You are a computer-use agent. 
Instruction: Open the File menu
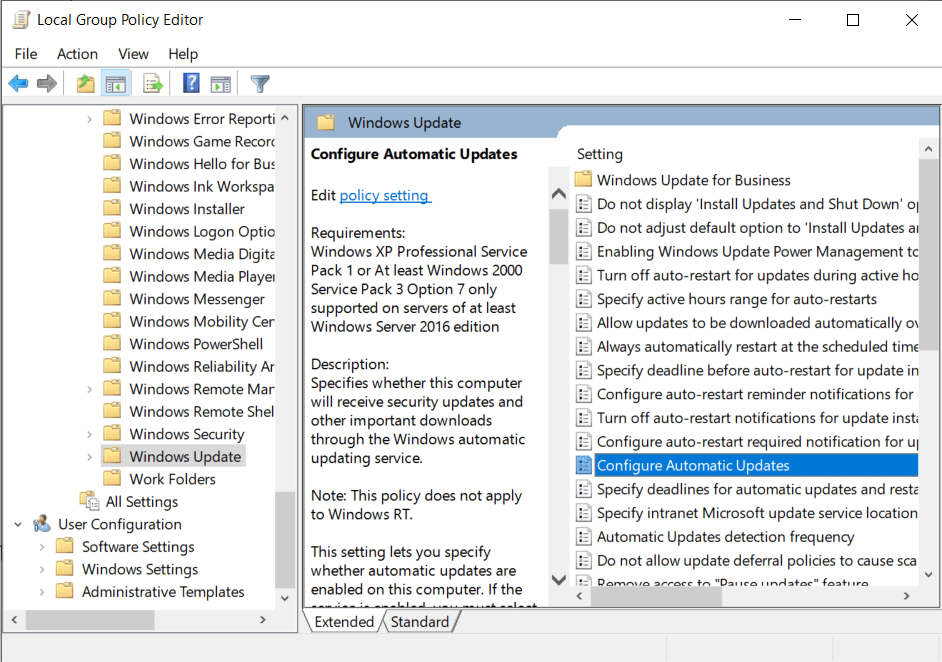pyautogui.click(x=26, y=54)
